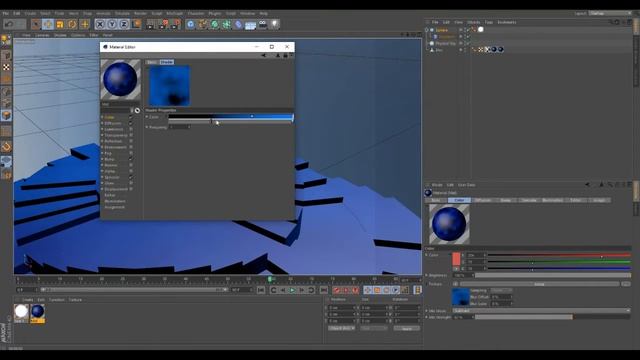The width and height of the screenshot is (640, 360).
Task: Click the Undo arrow icon
Action: [x=9, y=24]
